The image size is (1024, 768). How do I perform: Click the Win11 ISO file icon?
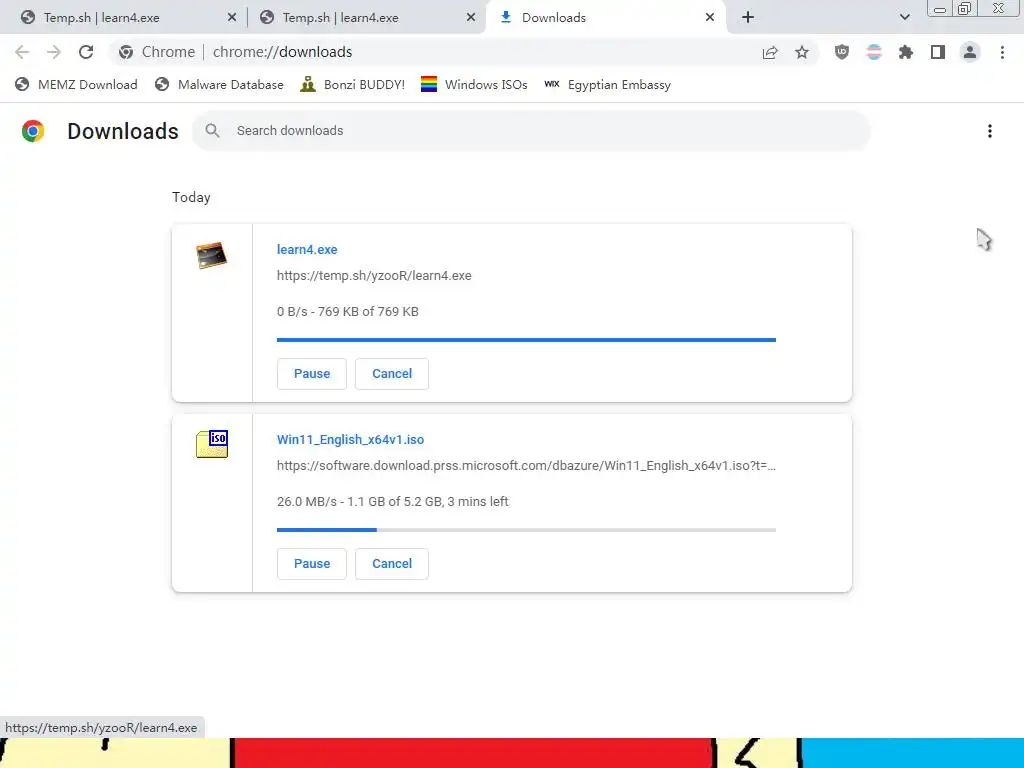pos(212,444)
